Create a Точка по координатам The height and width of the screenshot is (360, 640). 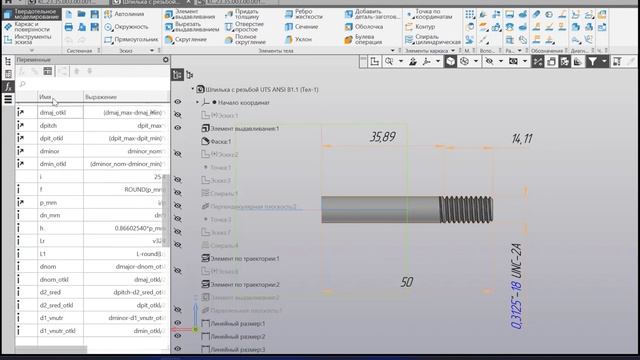click(429, 14)
